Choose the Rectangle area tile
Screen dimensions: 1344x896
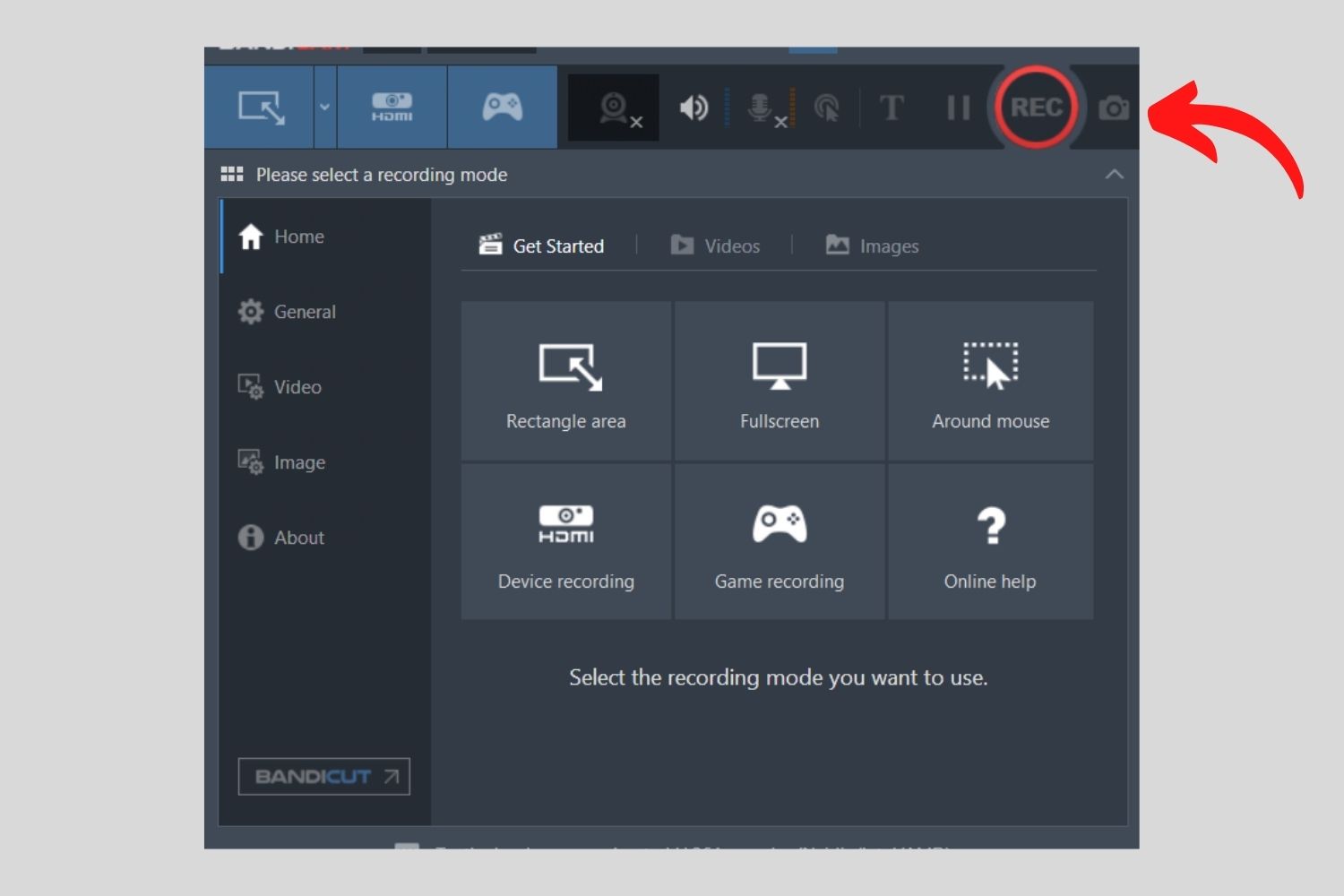(x=566, y=381)
